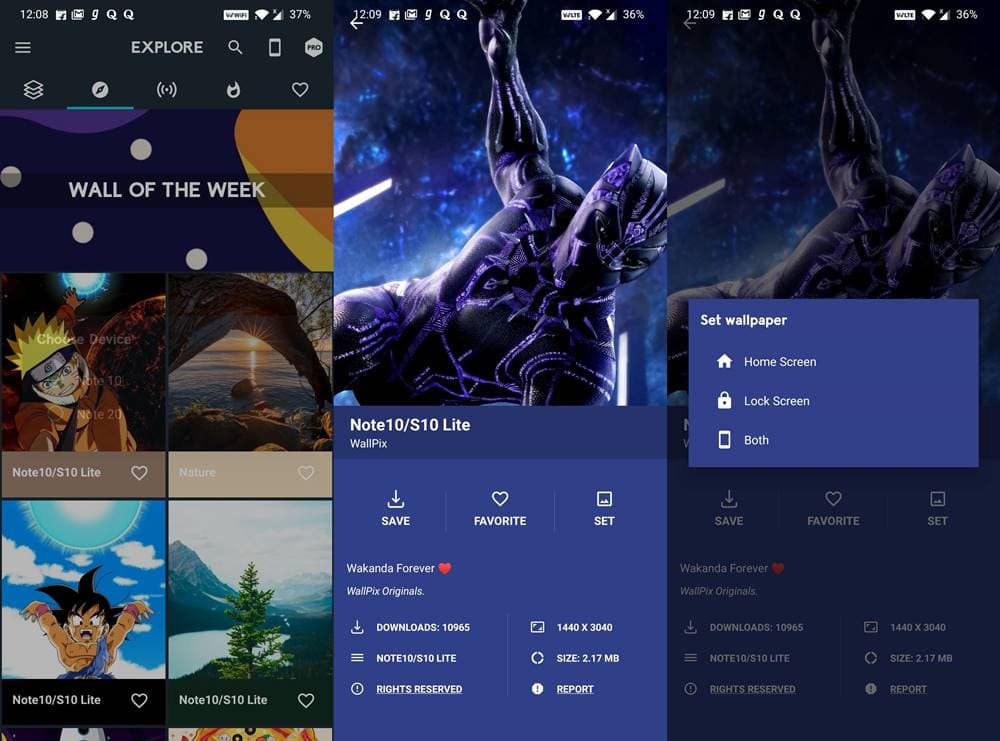This screenshot has height=741, width=1000.
Task: Tap the 12:08 status bar clock
Action: (34, 14)
